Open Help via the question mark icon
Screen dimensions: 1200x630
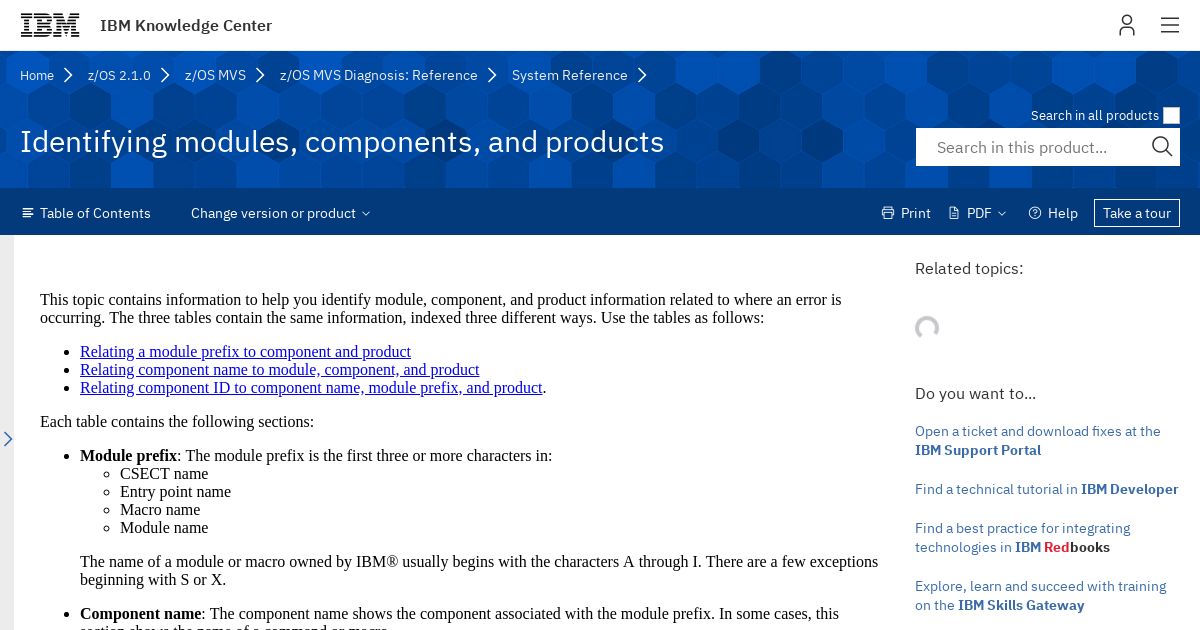[1035, 213]
